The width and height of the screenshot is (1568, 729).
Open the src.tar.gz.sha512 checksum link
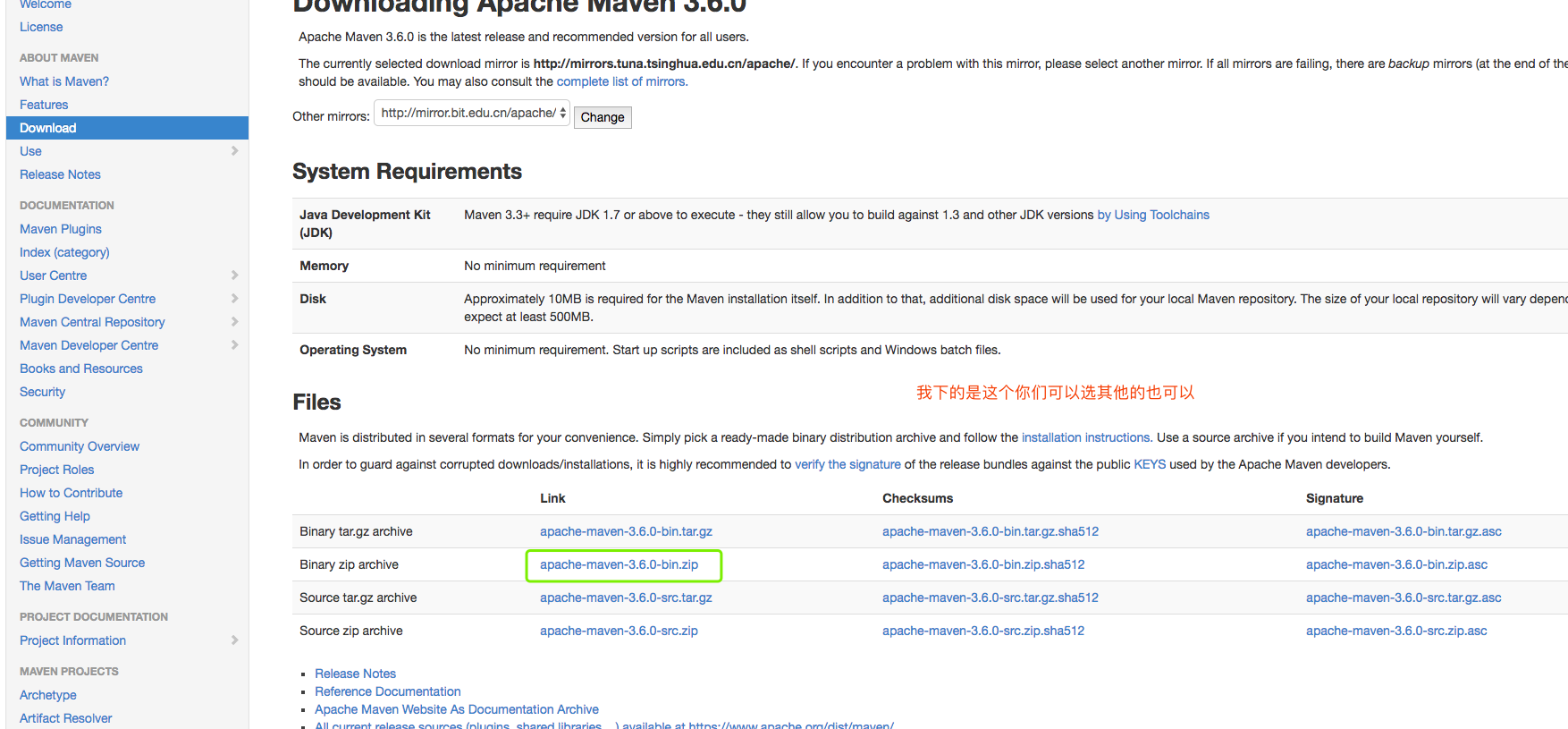coord(991,598)
